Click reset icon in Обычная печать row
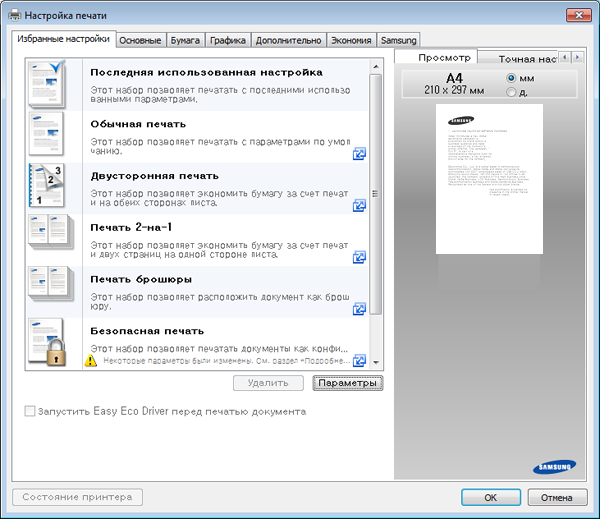Screen dimensions: 600x519 coord(359,154)
